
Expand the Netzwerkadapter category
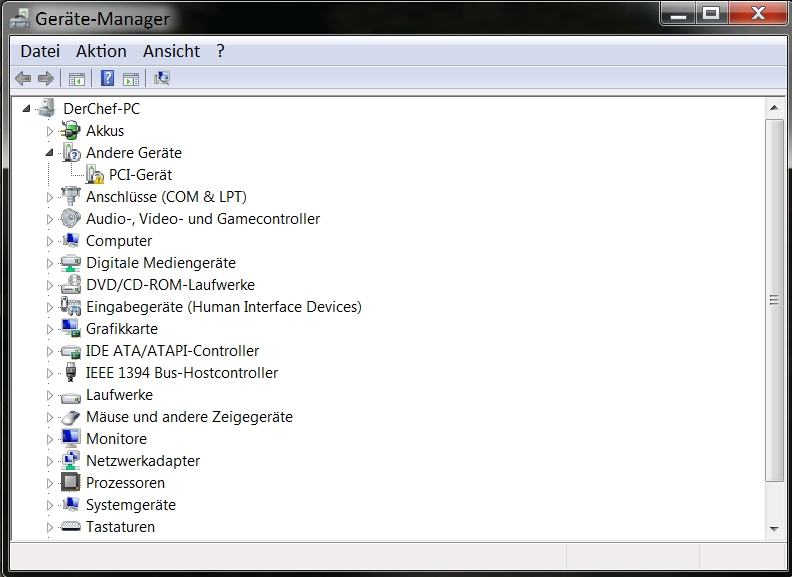pos(49,461)
